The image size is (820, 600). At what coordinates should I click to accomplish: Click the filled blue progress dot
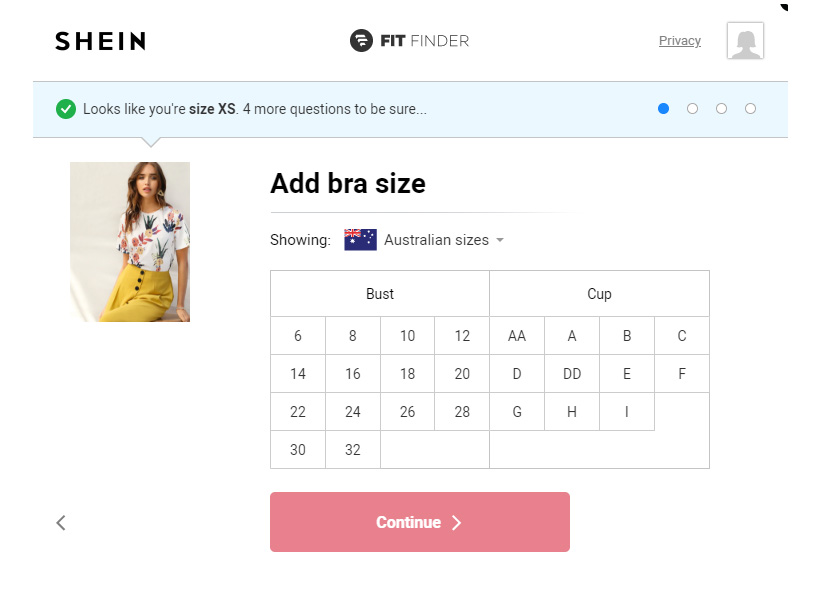tap(663, 108)
